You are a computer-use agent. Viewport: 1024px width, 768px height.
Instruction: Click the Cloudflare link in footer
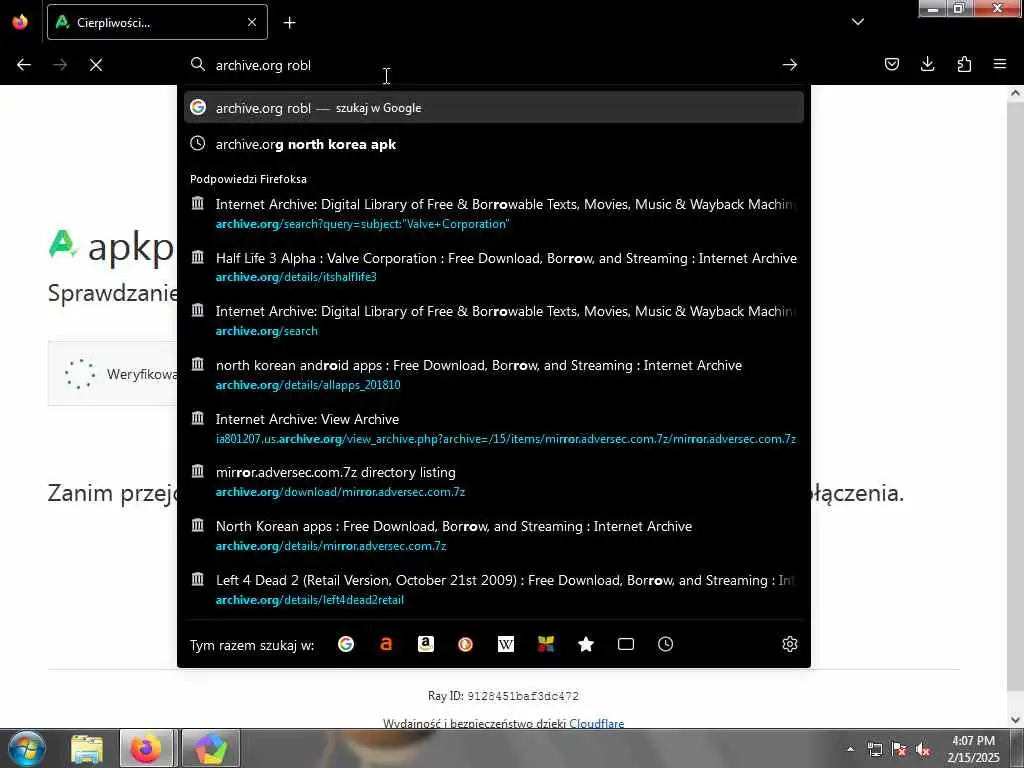click(x=596, y=724)
